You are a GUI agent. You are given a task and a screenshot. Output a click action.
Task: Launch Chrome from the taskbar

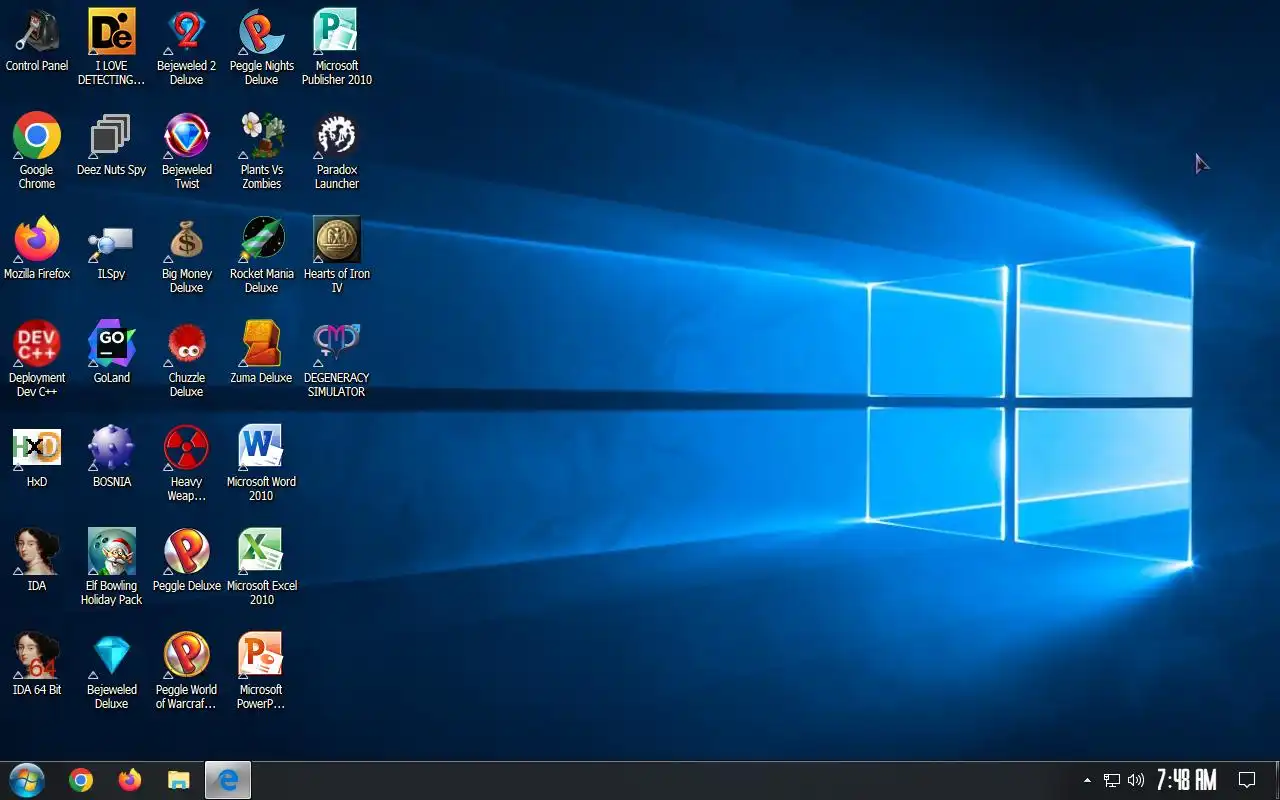[81, 781]
